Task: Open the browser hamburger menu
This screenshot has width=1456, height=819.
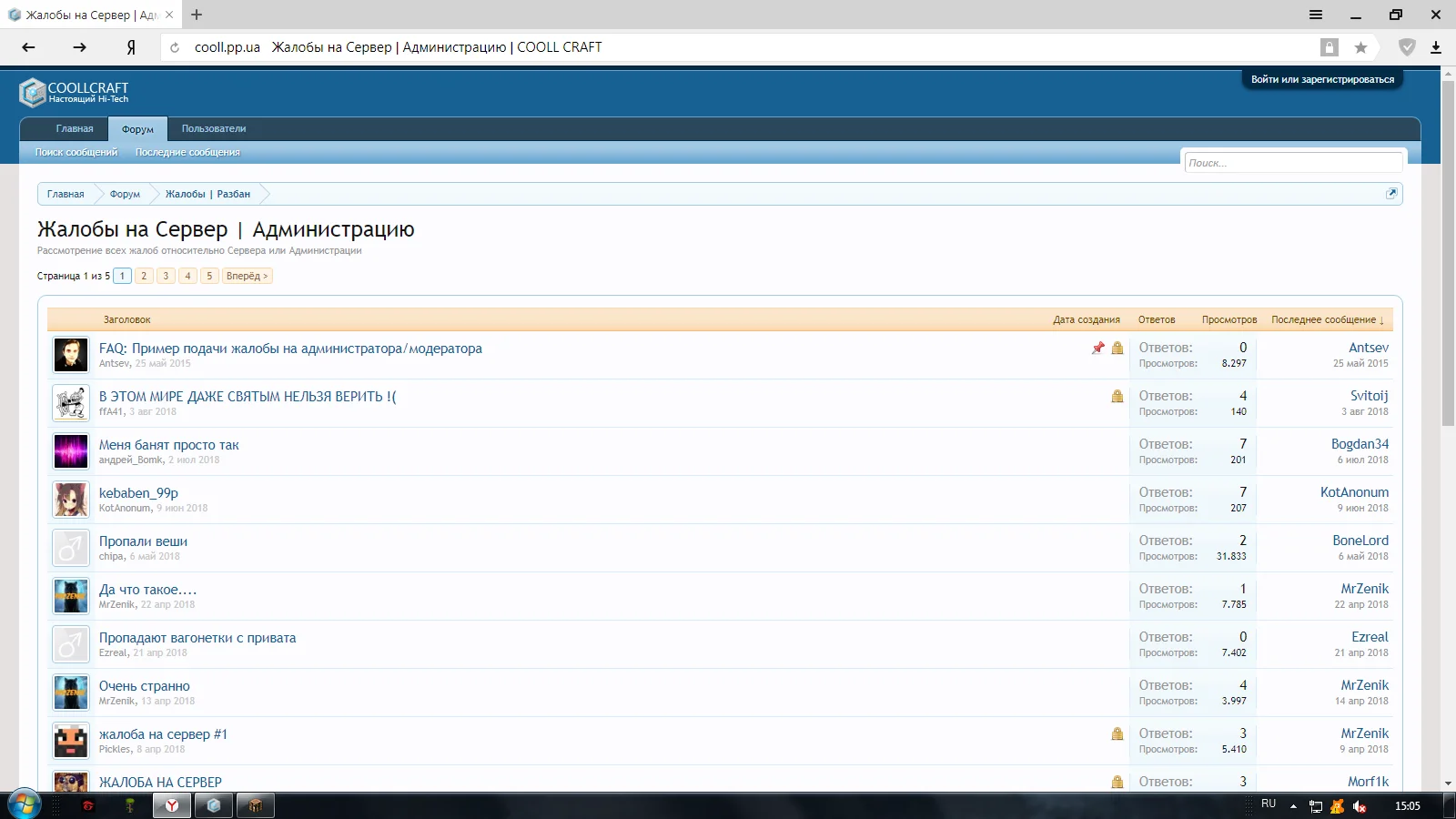Action: 1316,15
